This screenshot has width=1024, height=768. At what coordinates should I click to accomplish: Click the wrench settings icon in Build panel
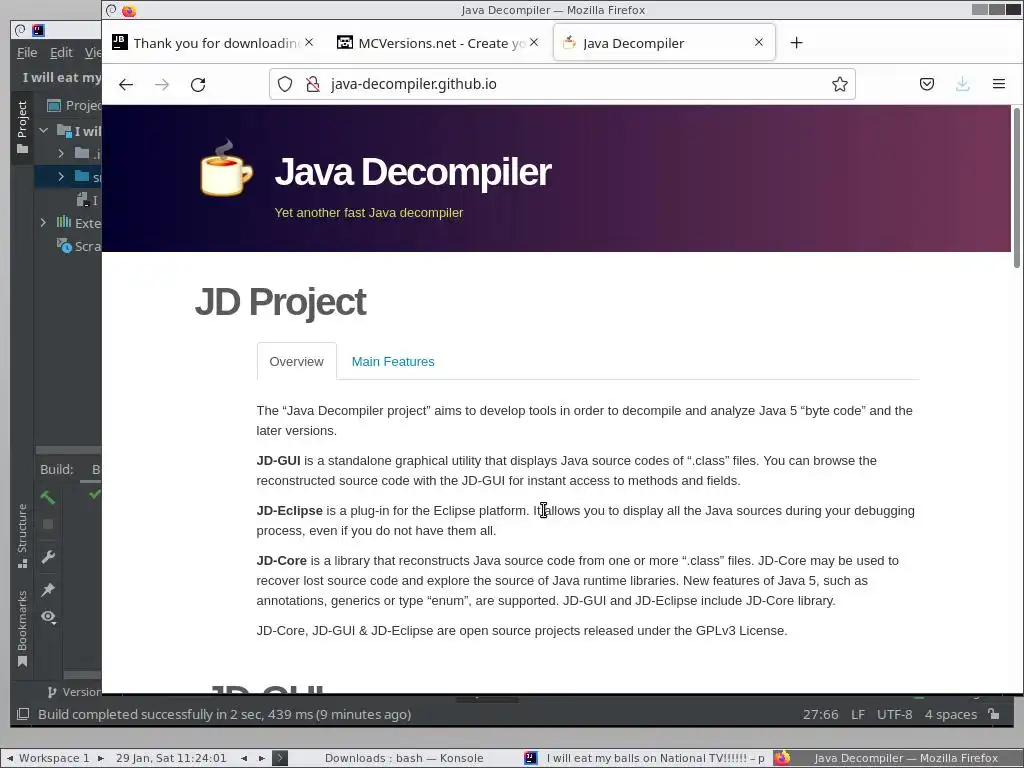tap(48, 557)
